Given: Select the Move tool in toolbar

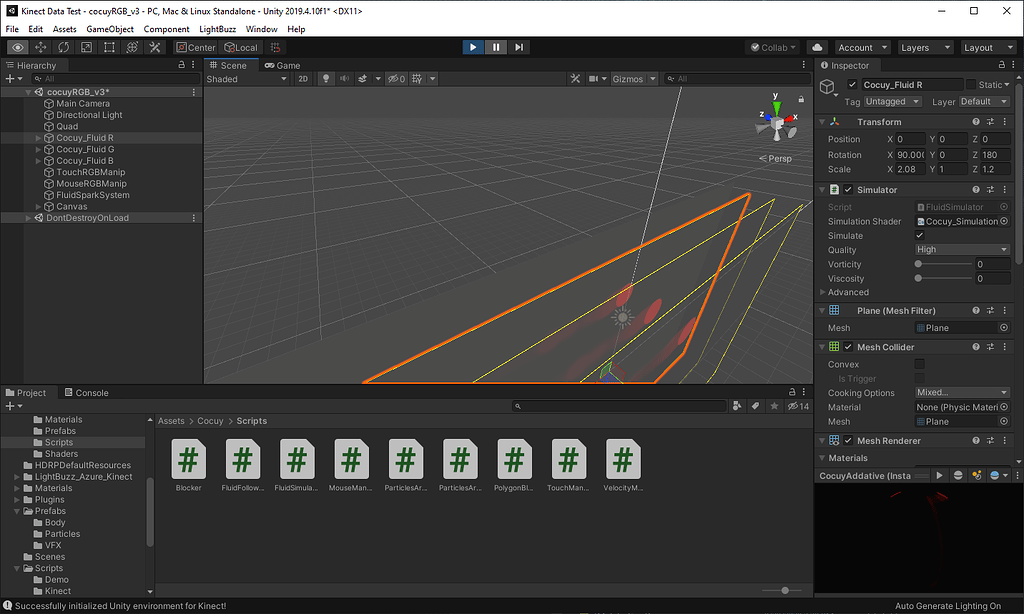Looking at the screenshot, I should coord(41,47).
